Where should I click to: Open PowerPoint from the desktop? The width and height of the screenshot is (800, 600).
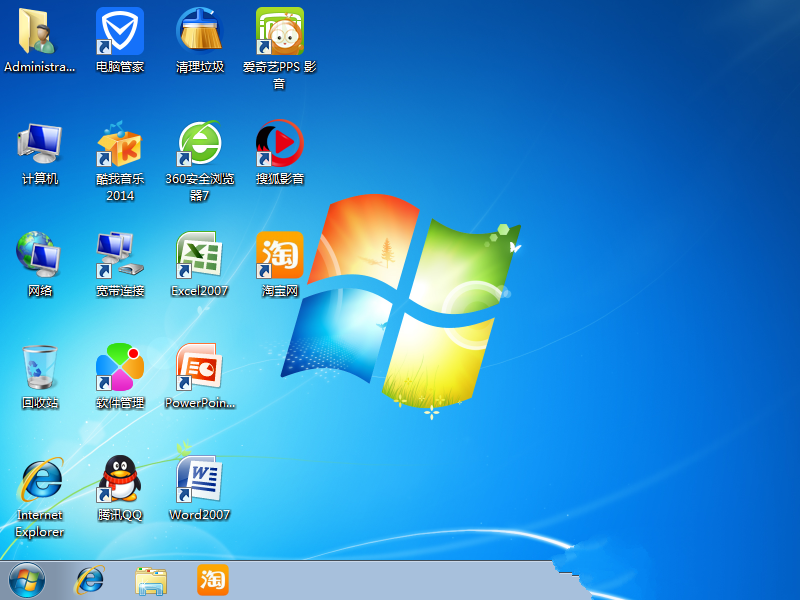200,370
